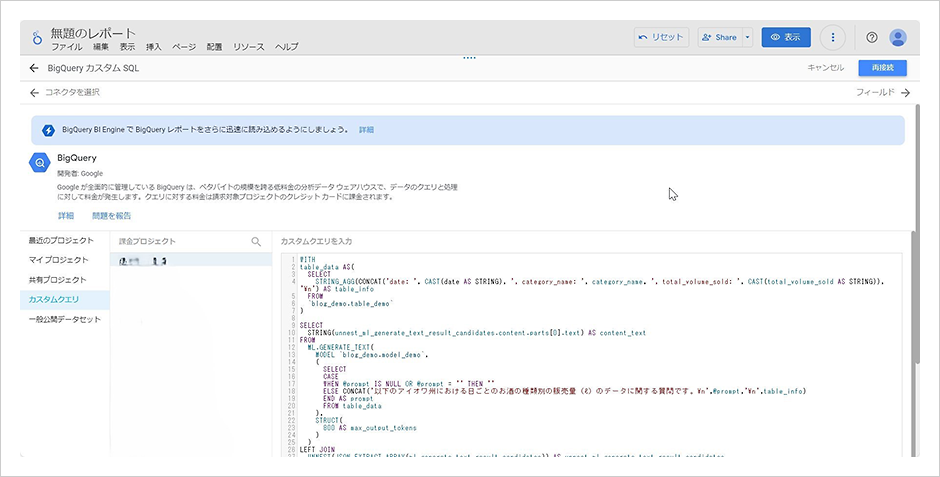The width and height of the screenshot is (940, 477).
Task: Click the LEFT JOIN line in editor
Action: pos(317,449)
